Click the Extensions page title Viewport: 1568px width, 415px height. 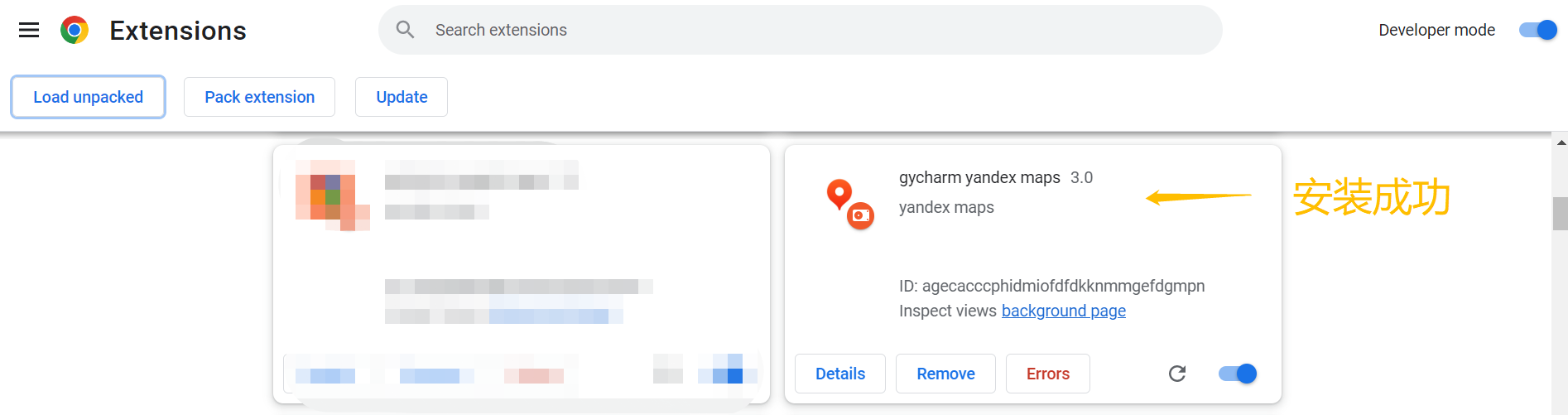point(178,31)
